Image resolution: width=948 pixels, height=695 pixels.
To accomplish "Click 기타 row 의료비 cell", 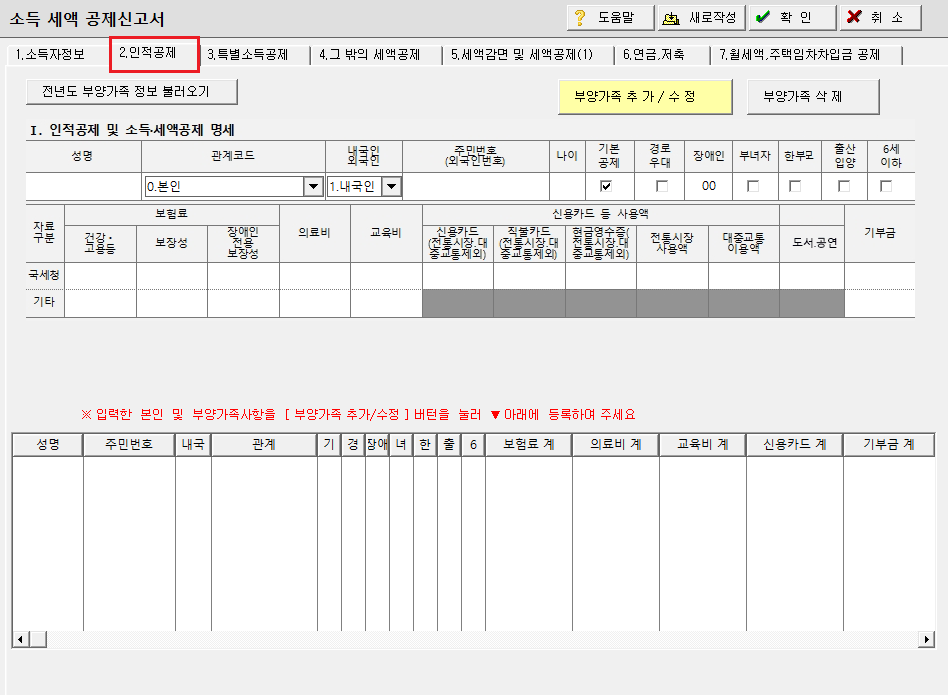I will click(315, 303).
